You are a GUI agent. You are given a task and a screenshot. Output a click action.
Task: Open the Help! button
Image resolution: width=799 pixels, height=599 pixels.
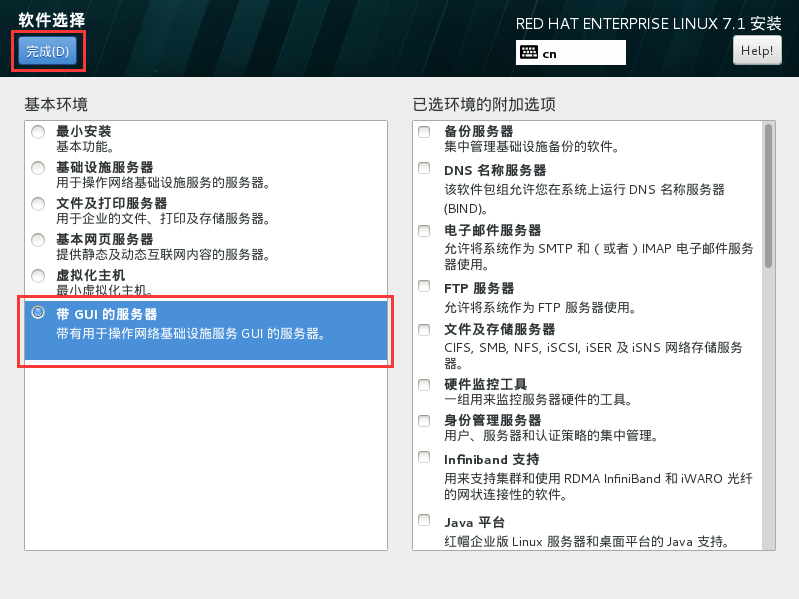757,50
